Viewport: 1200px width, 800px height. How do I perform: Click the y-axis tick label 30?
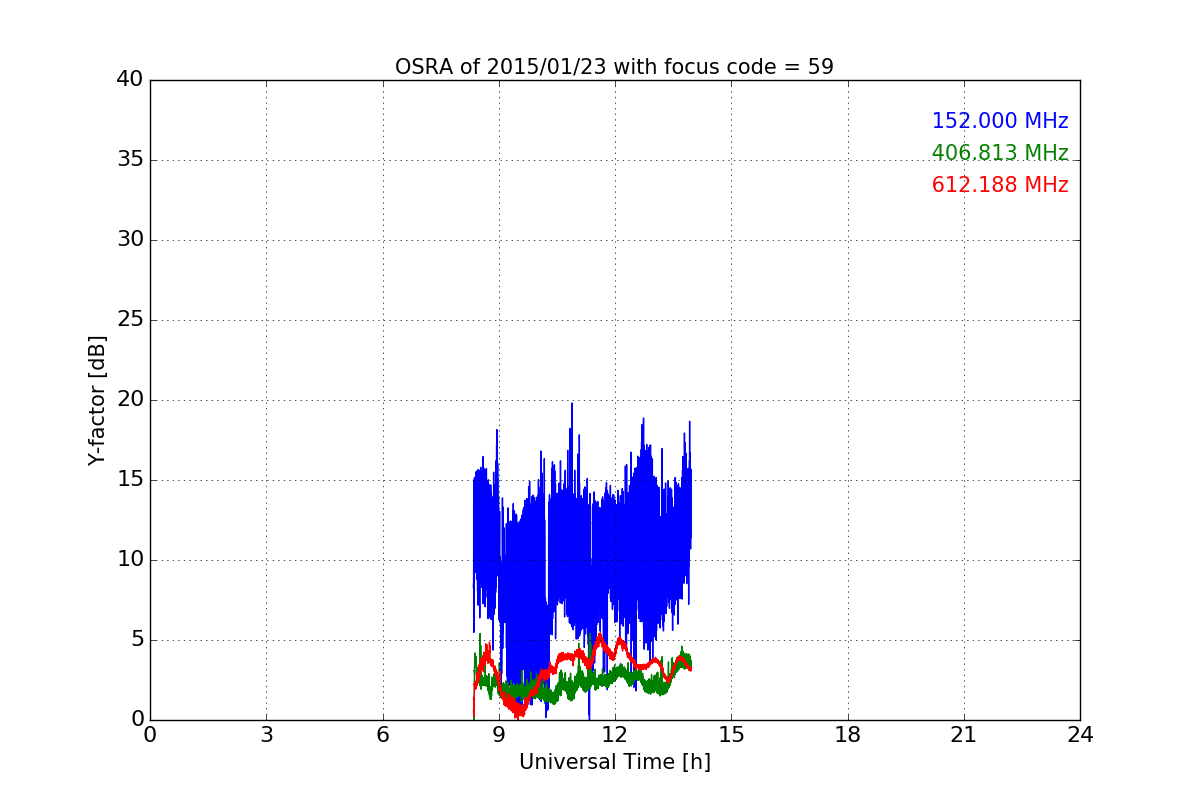(x=130, y=240)
